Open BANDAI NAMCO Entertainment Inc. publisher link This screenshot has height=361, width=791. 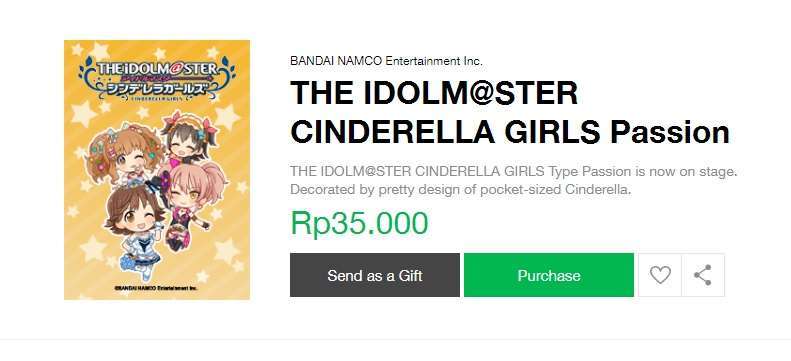pos(386,61)
